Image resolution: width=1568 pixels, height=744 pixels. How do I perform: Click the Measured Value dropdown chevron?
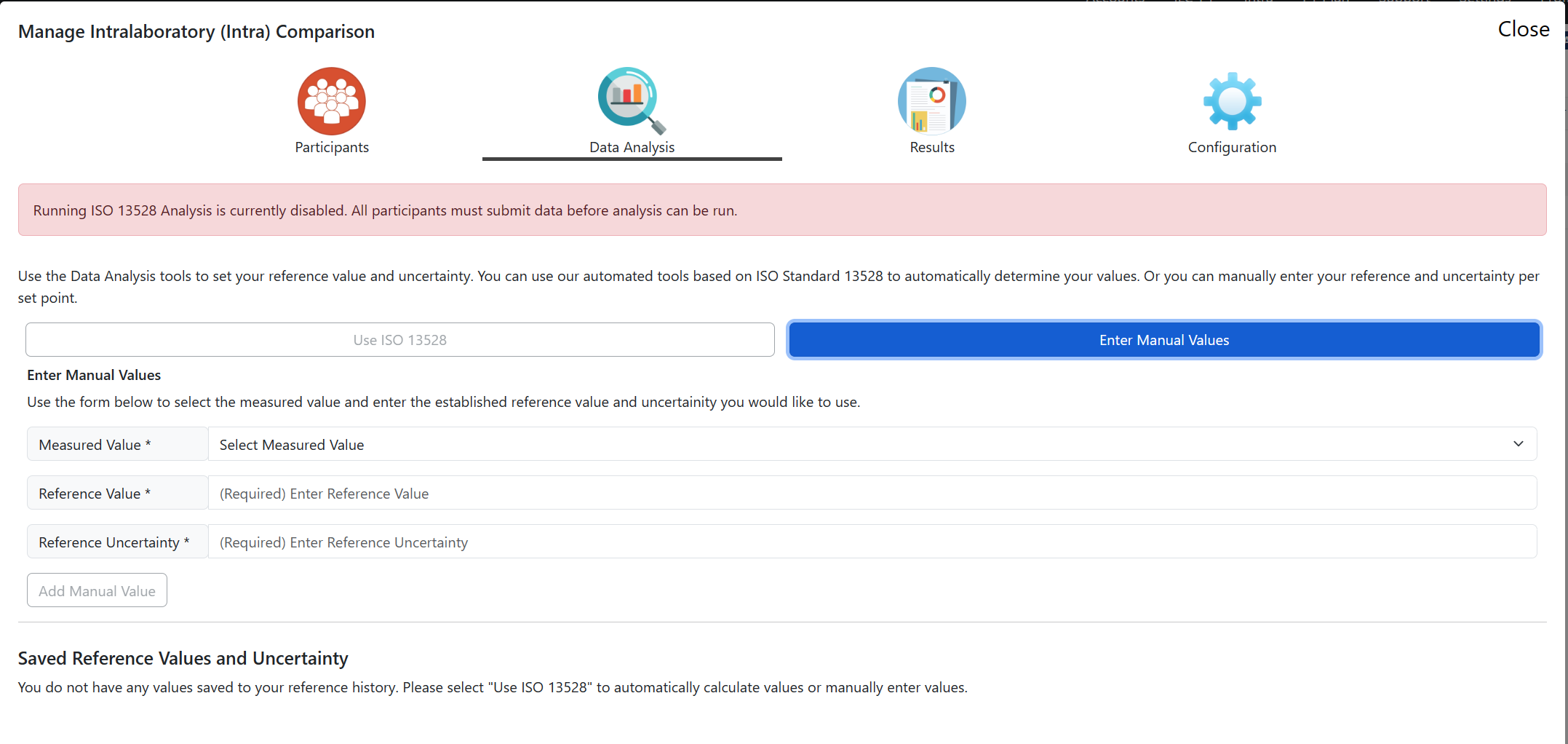[x=1519, y=444]
